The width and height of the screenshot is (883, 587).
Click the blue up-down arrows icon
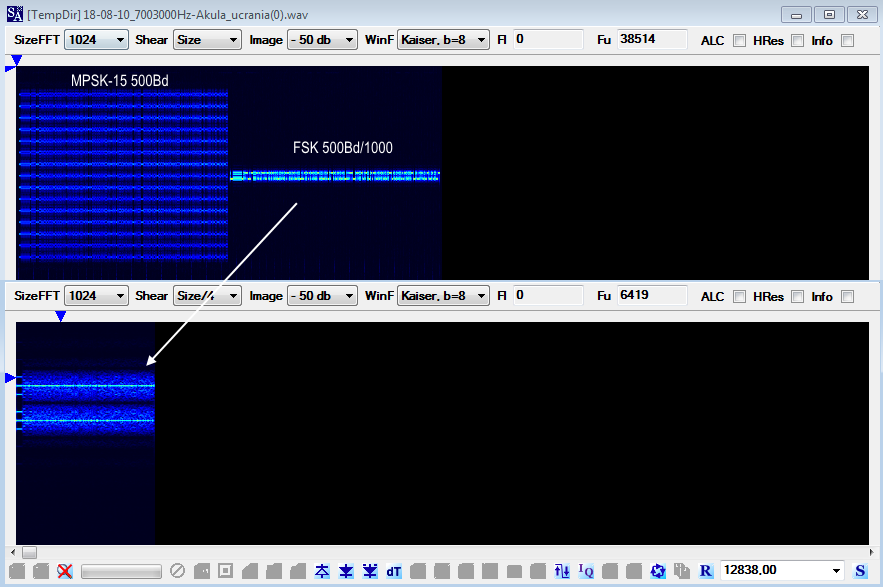pos(562,571)
